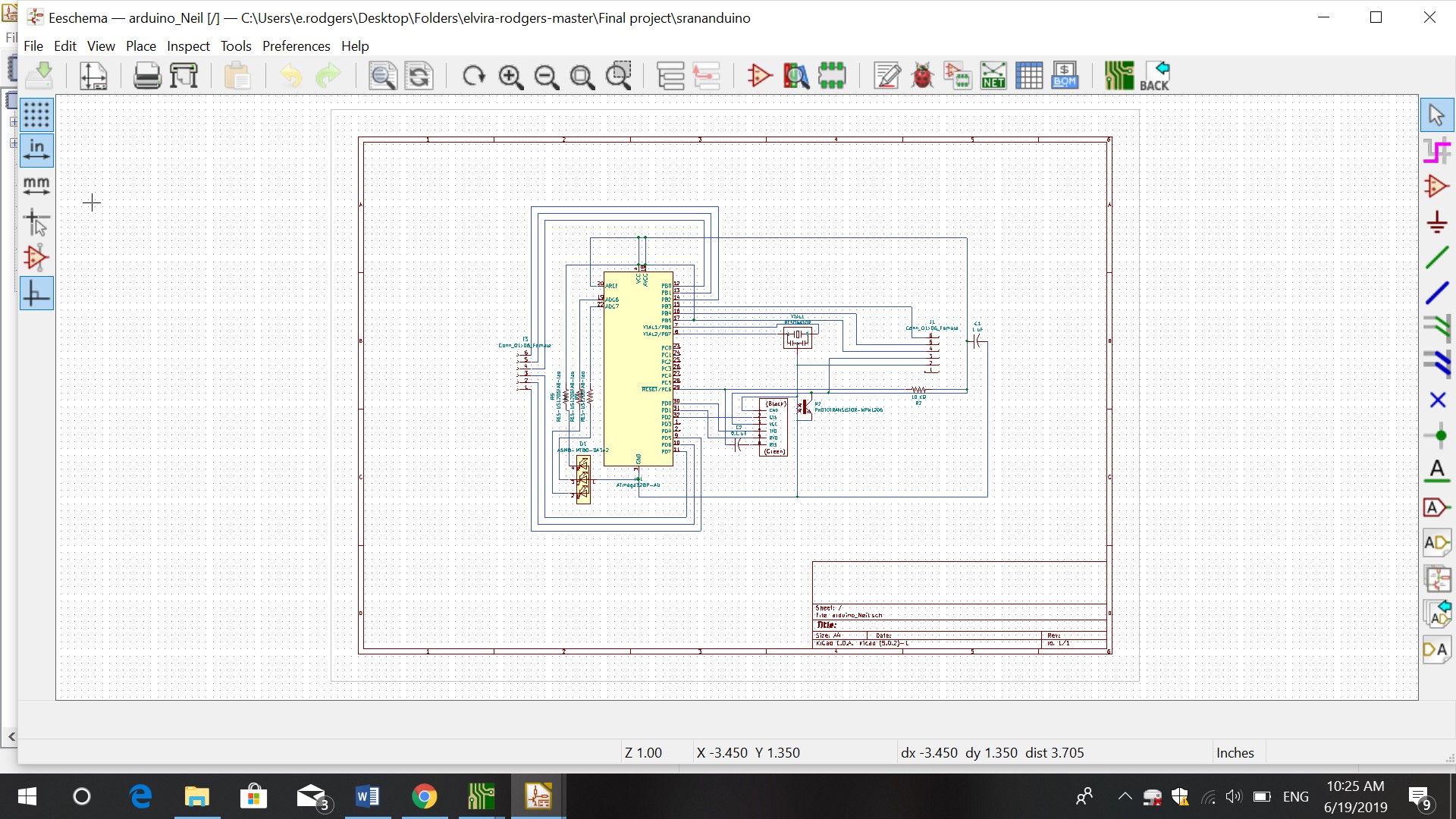Toggle grid visibility in left toolbar
This screenshot has height=819, width=1456.
point(36,115)
